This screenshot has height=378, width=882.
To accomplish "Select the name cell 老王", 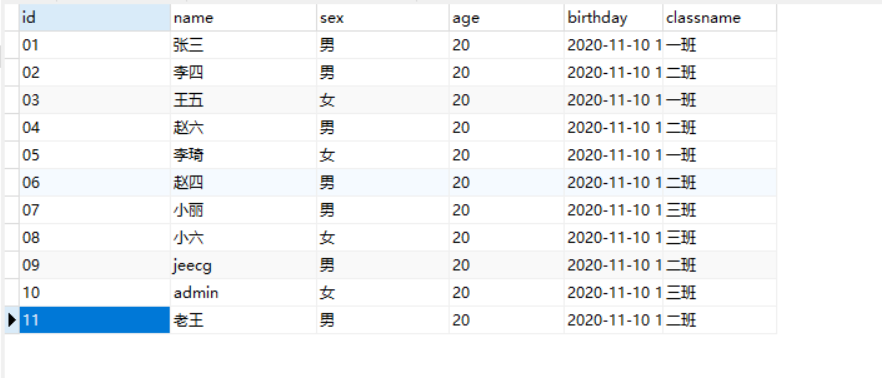I will point(244,320).
